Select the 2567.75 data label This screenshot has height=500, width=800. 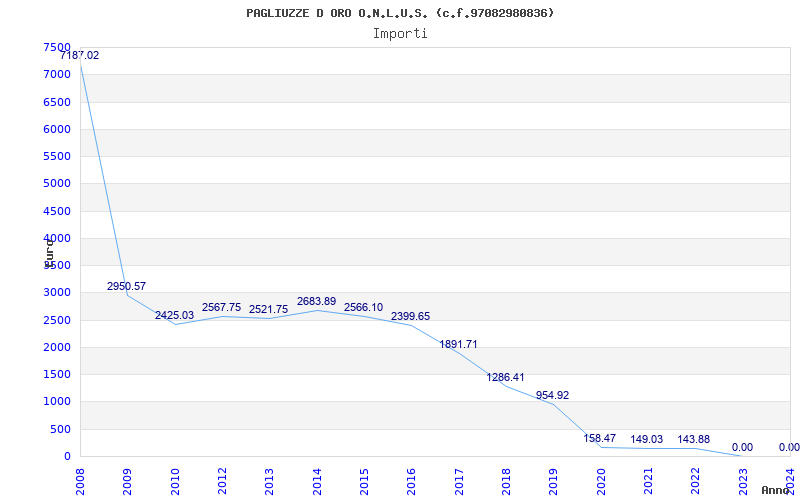(x=221, y=307)
